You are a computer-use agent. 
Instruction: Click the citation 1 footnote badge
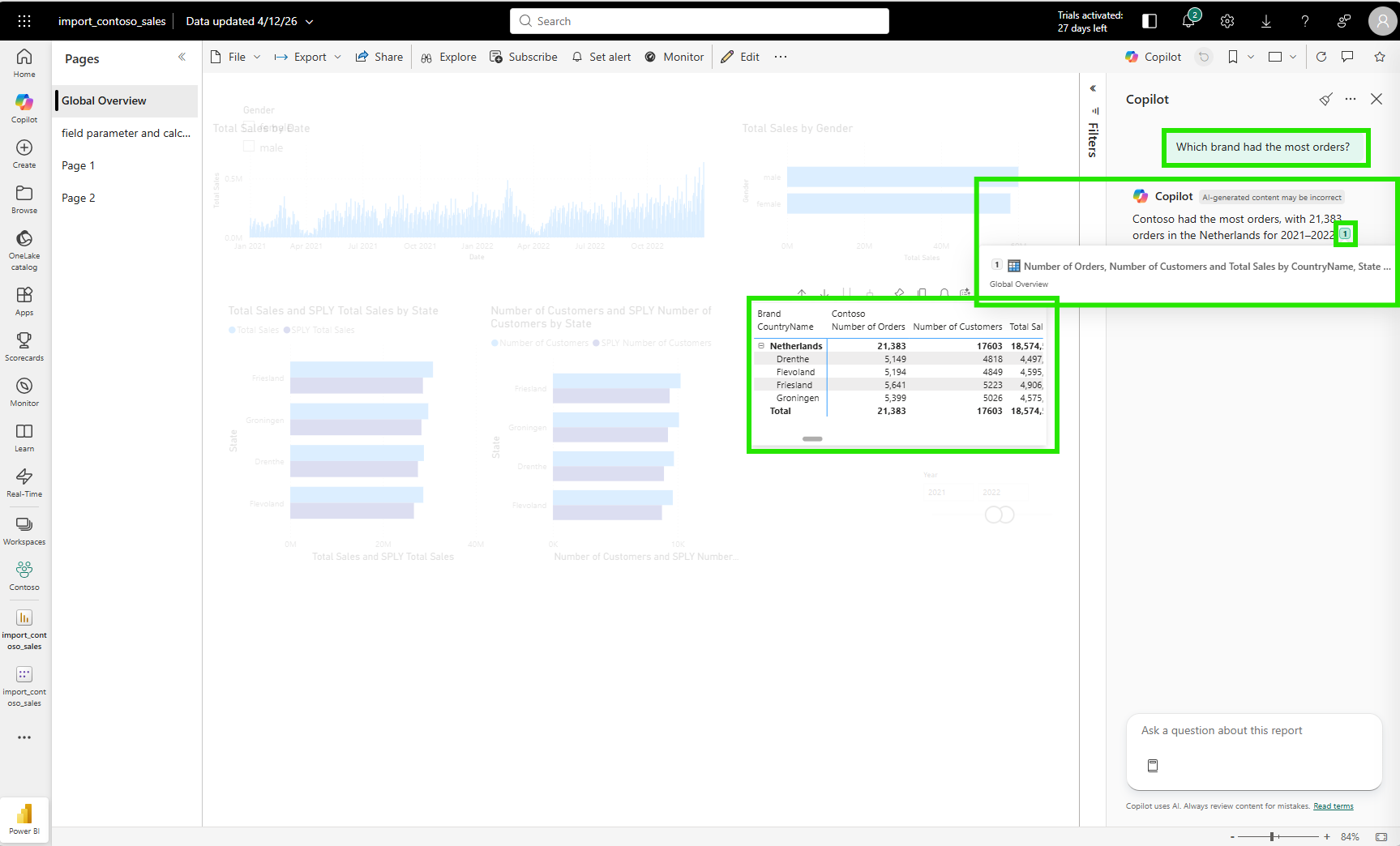(1345, 234)
